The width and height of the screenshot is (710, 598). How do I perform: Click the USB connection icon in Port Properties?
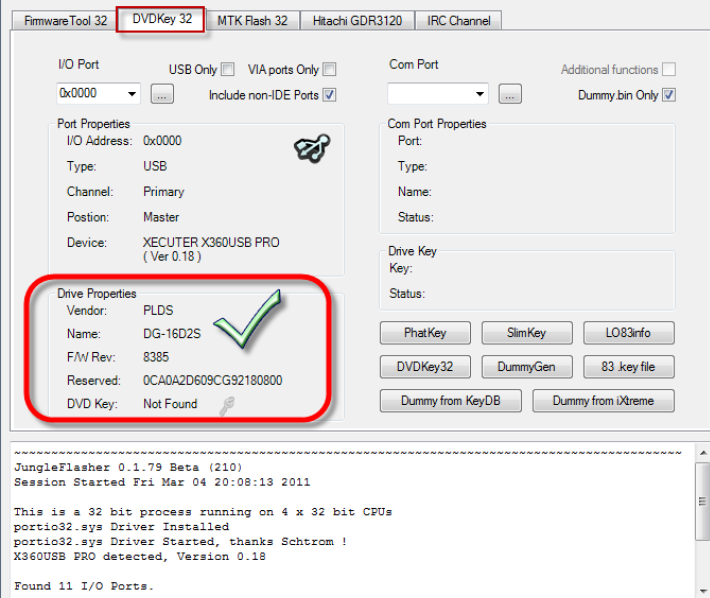click(312, 148)
